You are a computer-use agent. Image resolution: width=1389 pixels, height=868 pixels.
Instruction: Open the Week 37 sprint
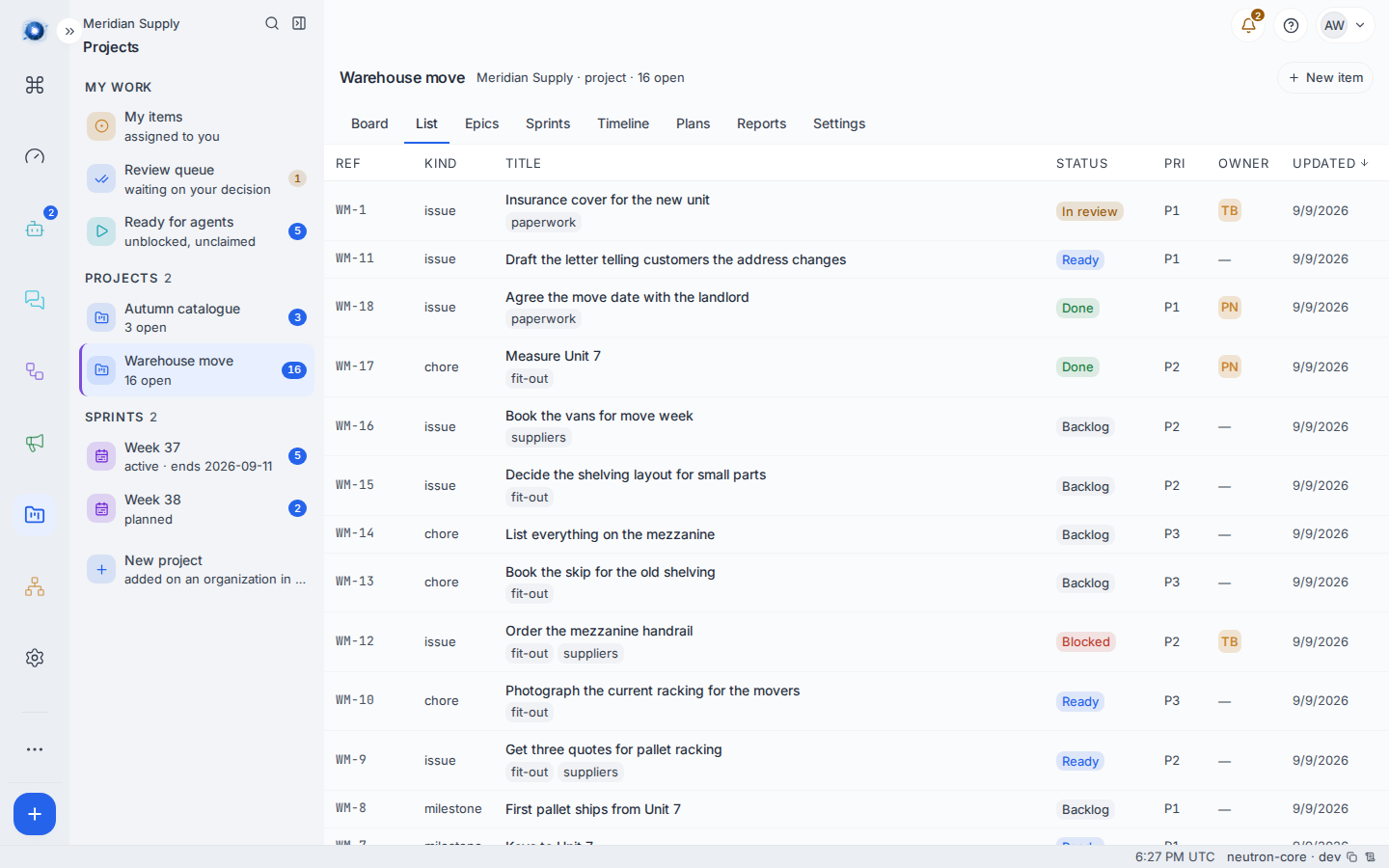click(x=197, y=456)
